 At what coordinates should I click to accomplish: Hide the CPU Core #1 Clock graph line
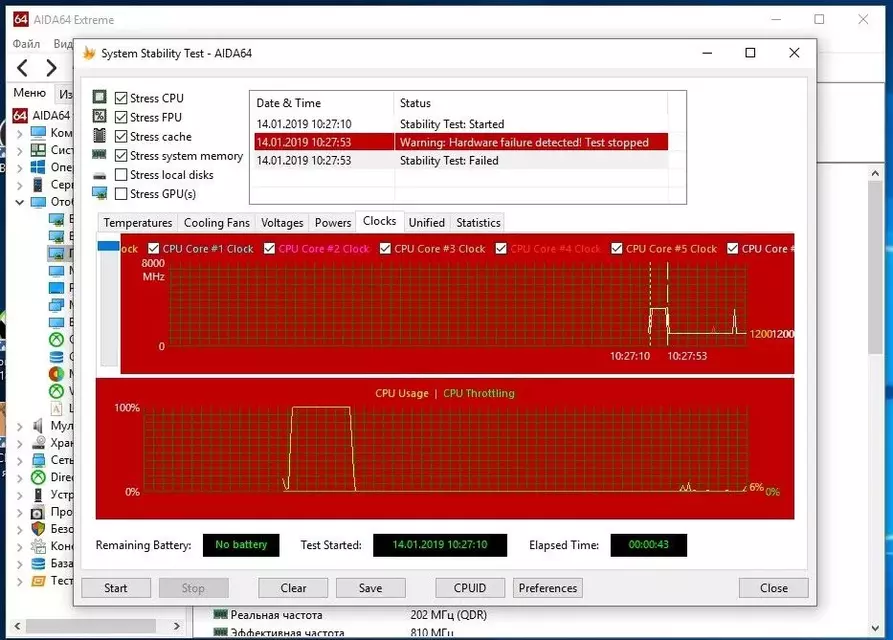(153, 248)
